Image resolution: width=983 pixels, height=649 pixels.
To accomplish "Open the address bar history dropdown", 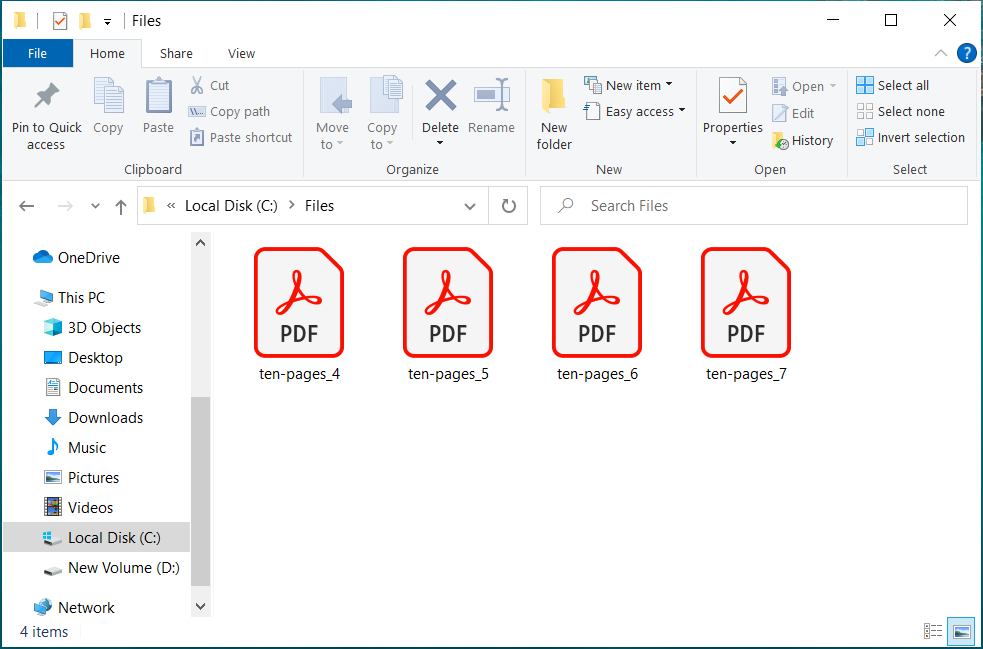I will click(470, 206).
